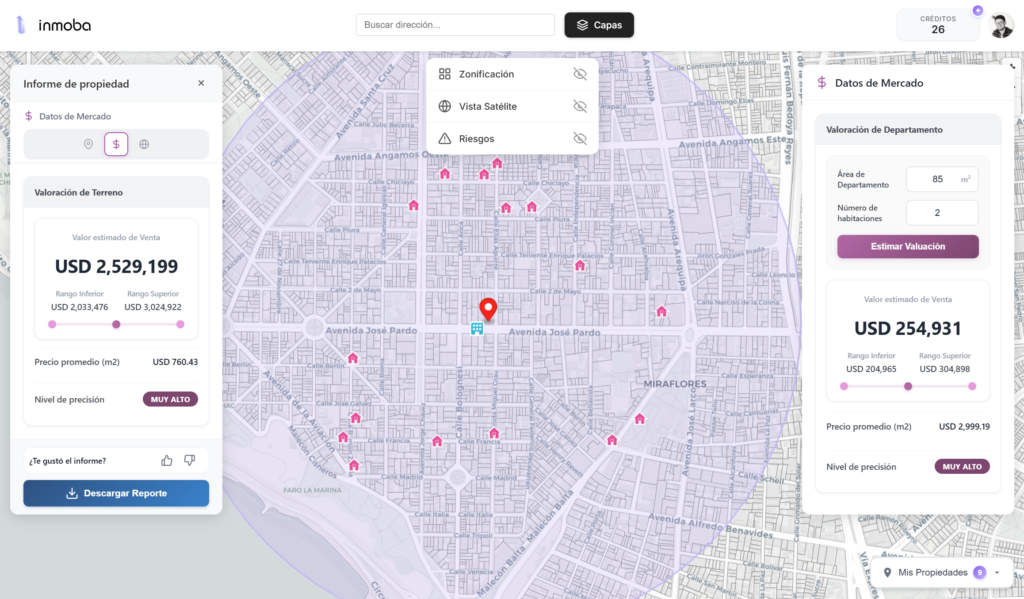Click the inmoba logo
1024x599 pixels.
[54, 25]
